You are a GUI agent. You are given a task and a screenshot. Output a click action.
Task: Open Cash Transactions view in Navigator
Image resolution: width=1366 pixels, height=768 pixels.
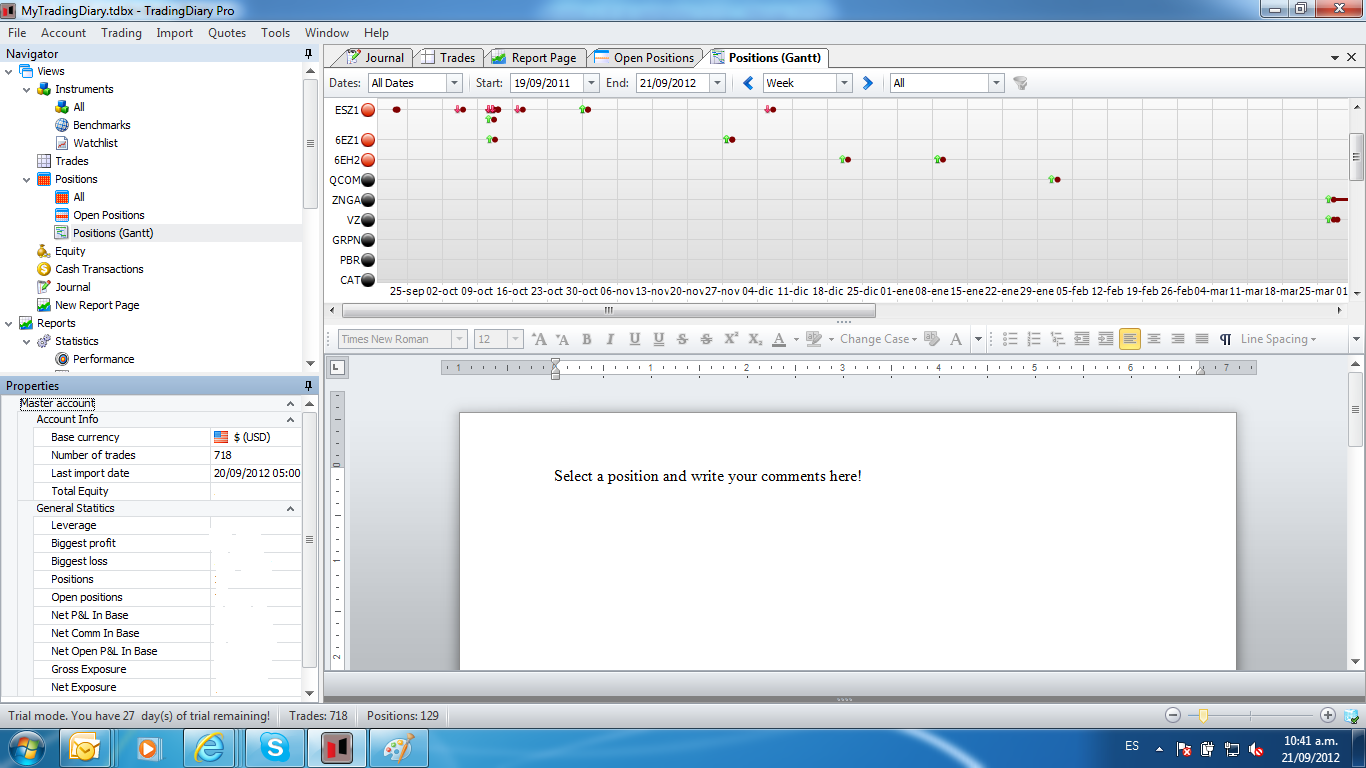tap(99, 269)
